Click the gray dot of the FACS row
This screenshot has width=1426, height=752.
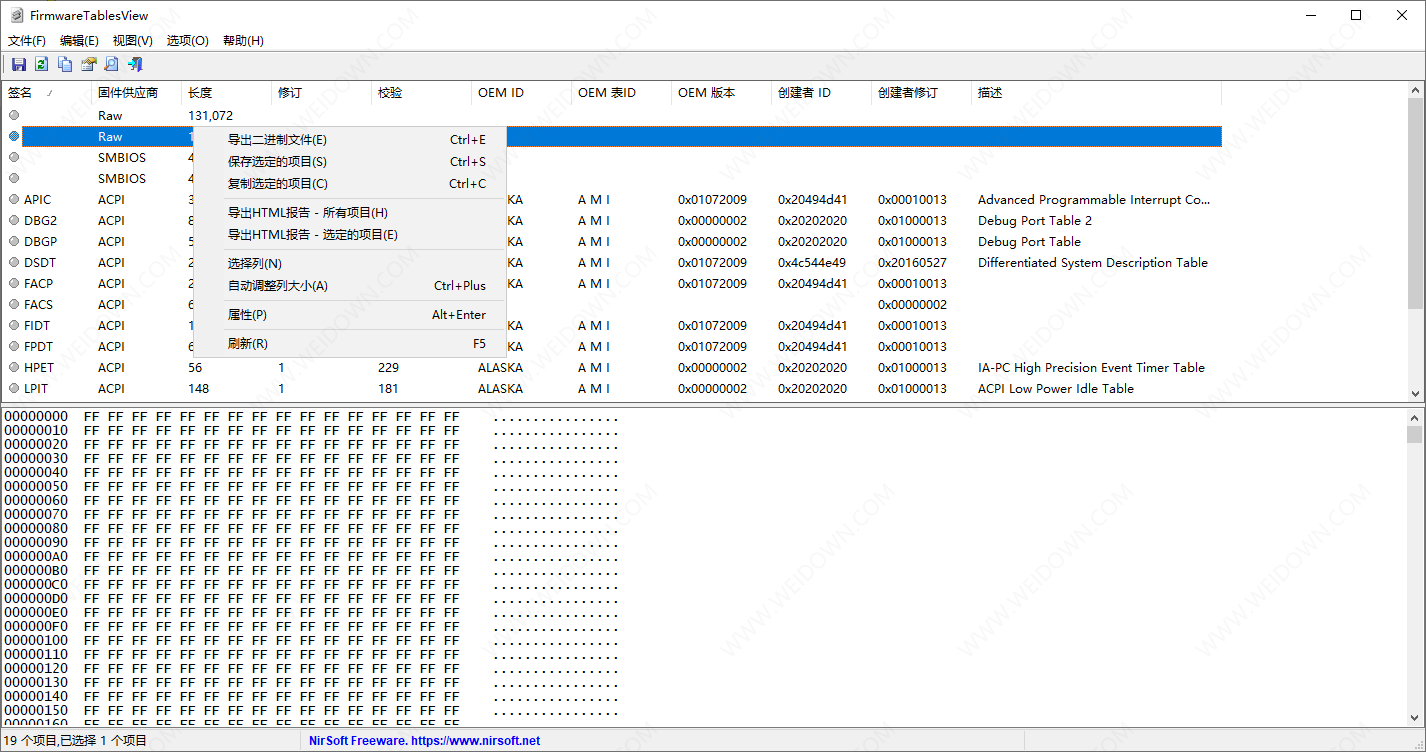click(x=14, y=304)
